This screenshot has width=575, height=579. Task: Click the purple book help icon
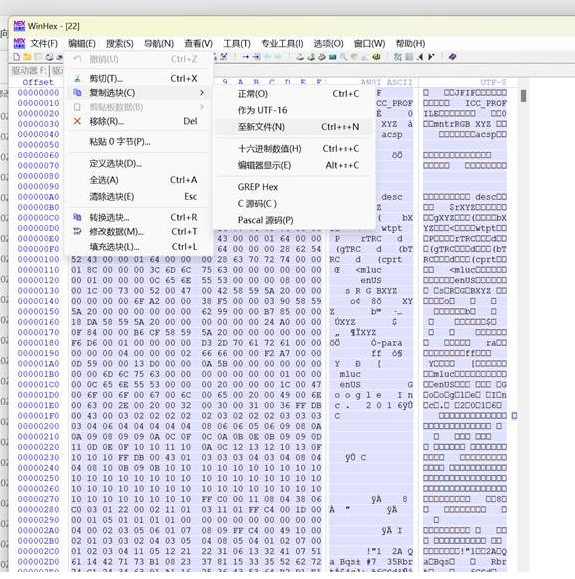tap(452, 56)
